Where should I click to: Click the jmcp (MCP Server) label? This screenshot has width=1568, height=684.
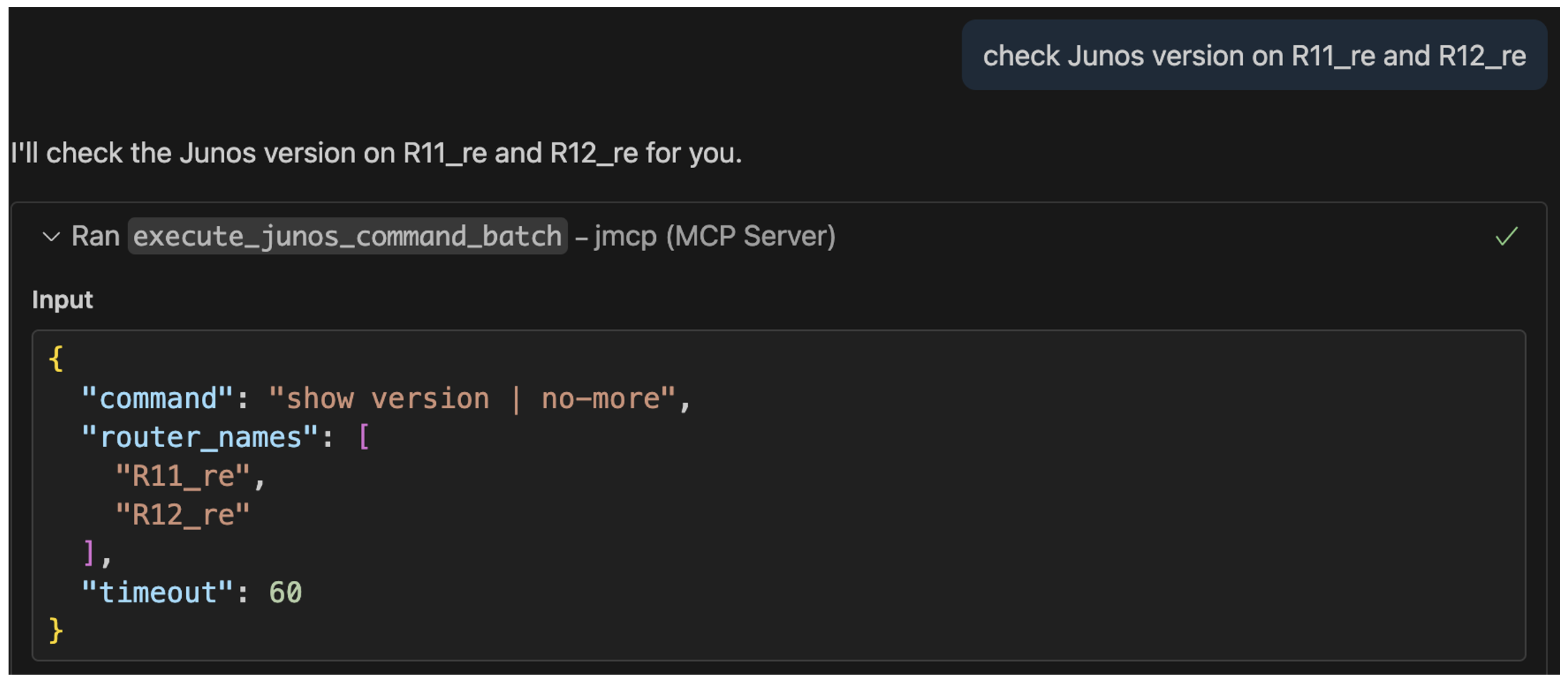pyautogui.click(x=715, y=237)
